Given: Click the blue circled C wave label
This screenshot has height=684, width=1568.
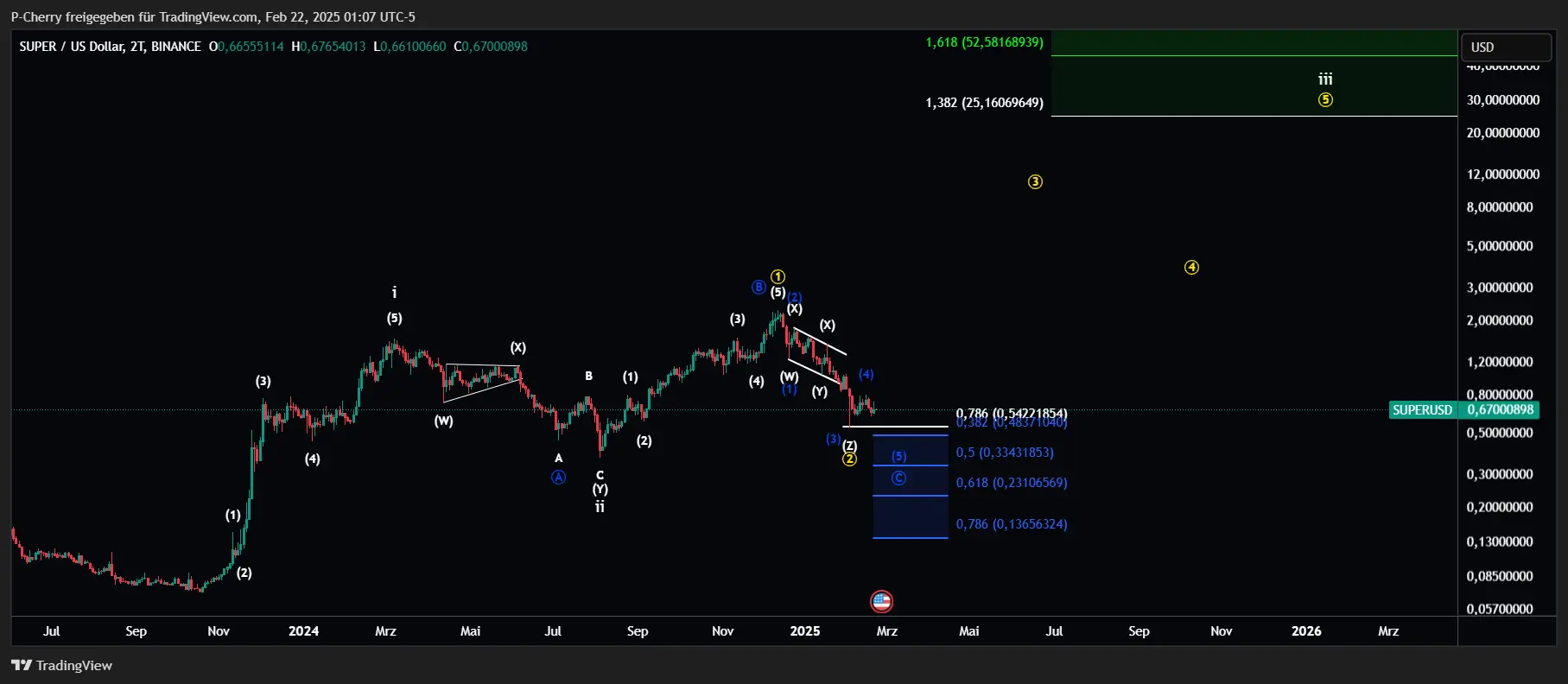Looking at the screenshot, I should click(898, 478).
